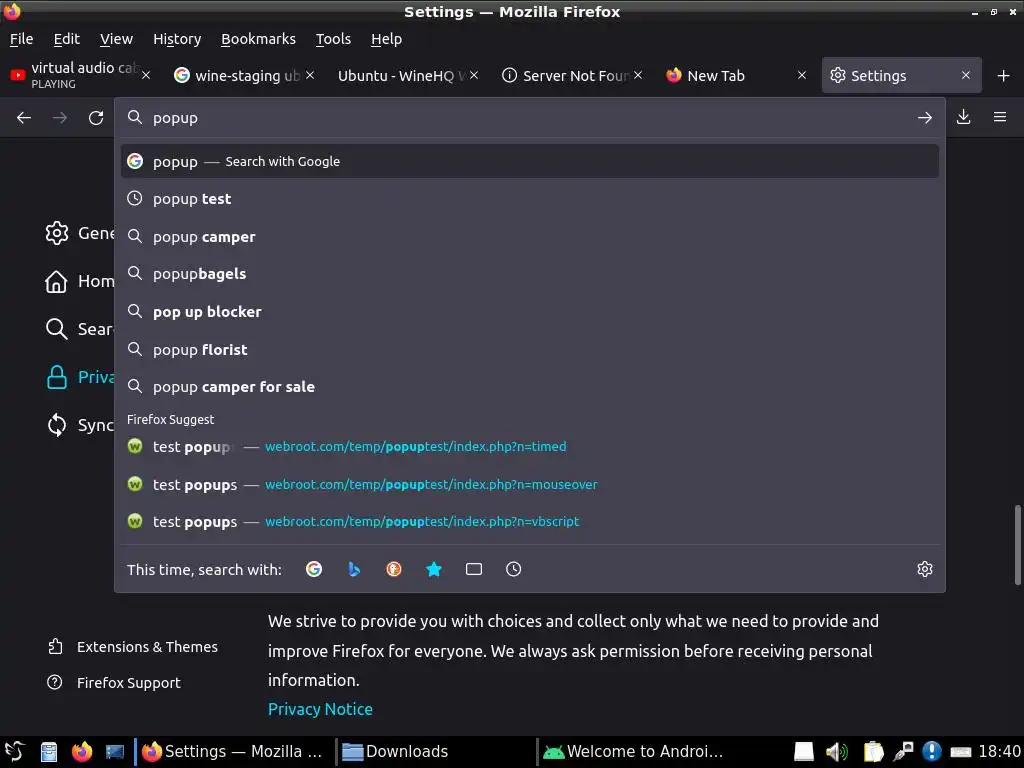The width and height of the screenshot is (1024, 768).
Task: Open Extensions & Themes link
Action: [x=133, y=647]
